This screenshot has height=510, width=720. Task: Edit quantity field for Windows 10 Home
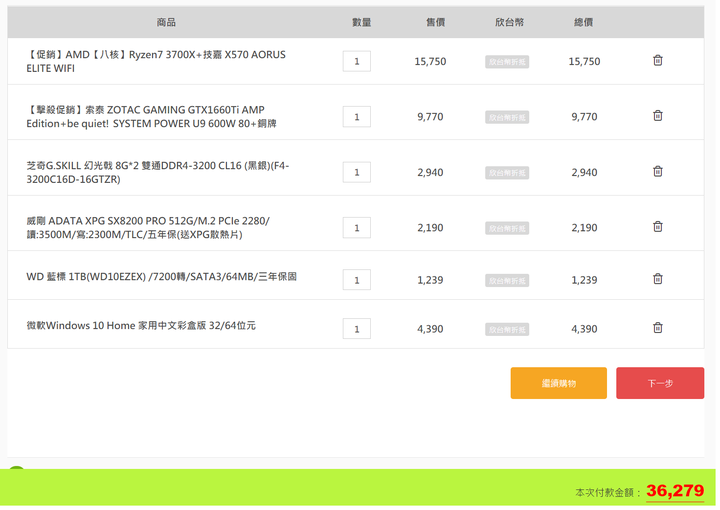[356, 329]
